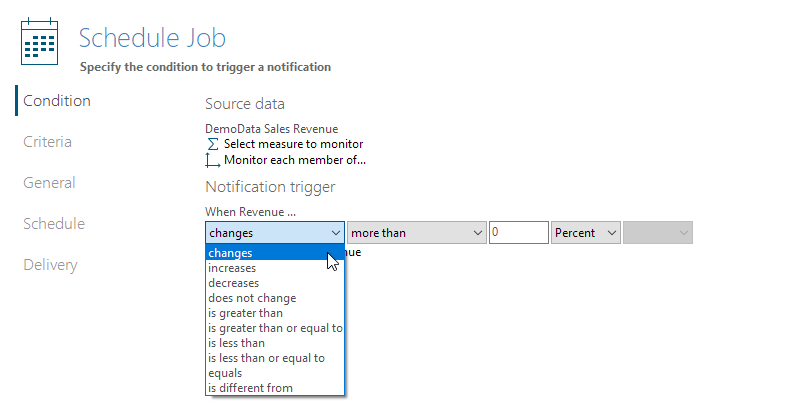Click the Schedule Job title
Image resolution: width=800 pixels, height=406 pixels.
152,38
